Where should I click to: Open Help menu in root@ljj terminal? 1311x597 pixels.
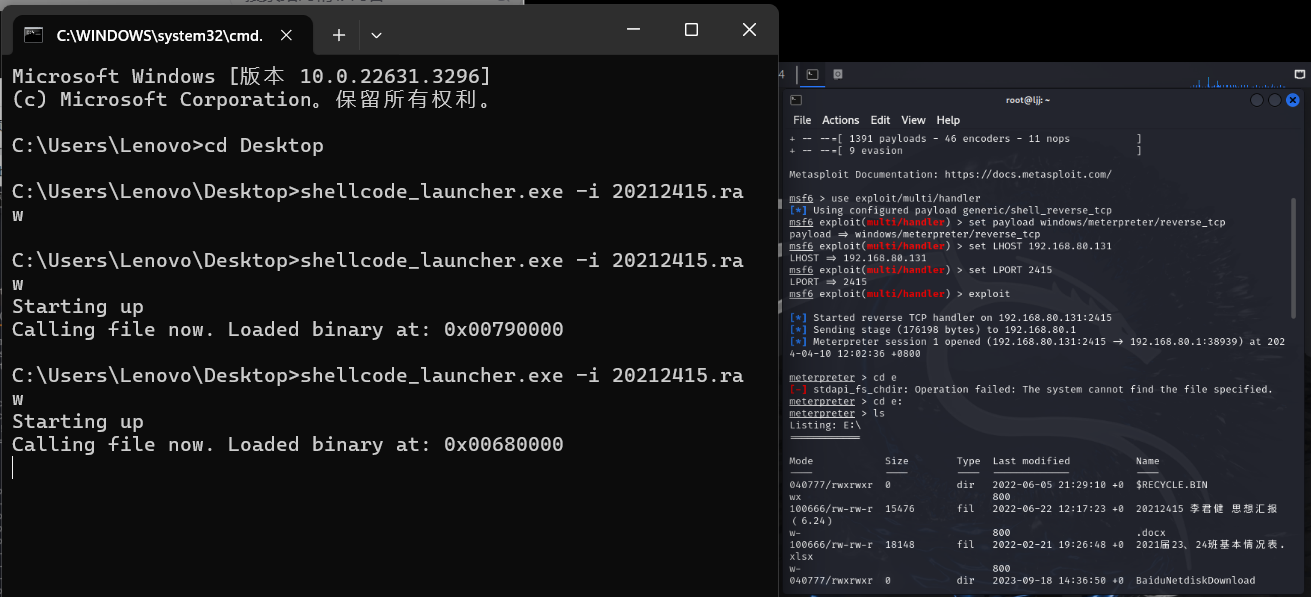click(948, 120)
